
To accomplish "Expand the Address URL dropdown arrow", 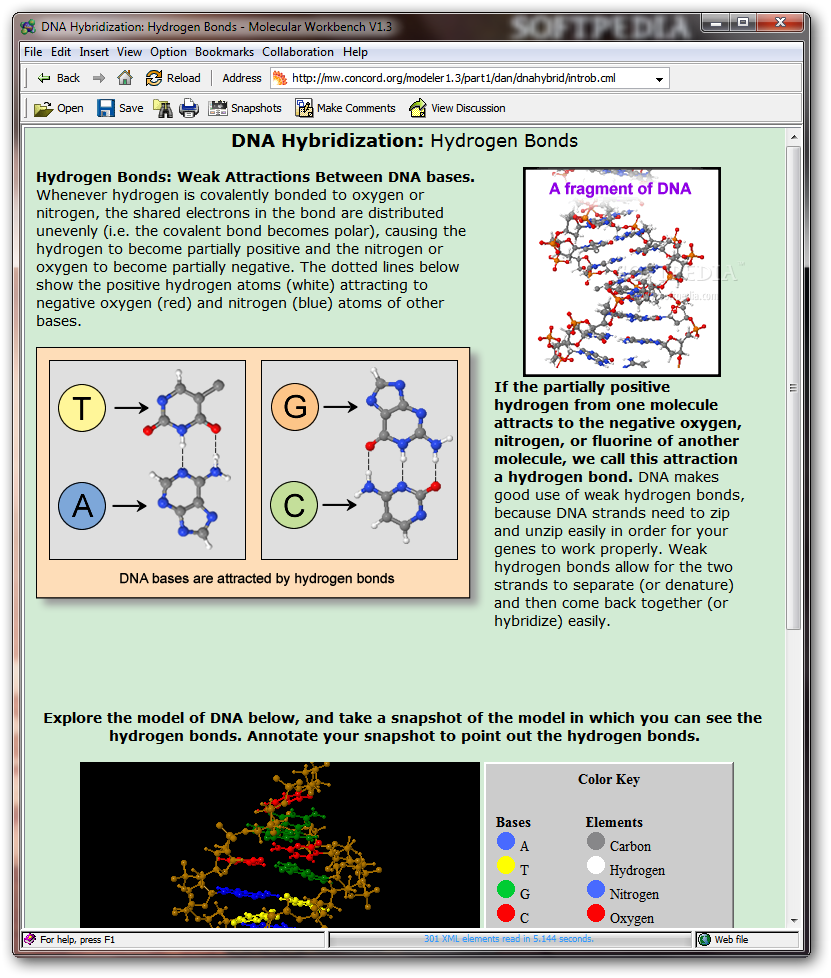I will [659, 79].
